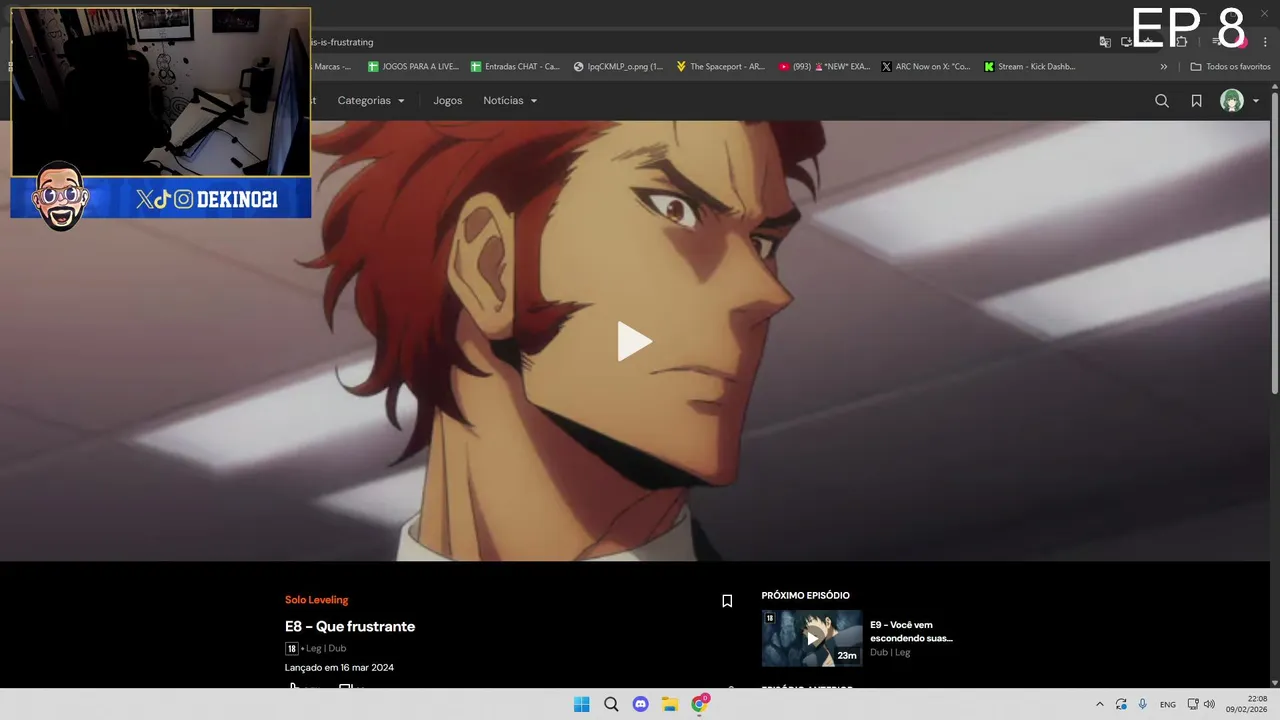The height and width of the screenshot is (720, 1280).
Task: Open E9 - Você vem escondendo suas link
Action: tap(911, 631)
